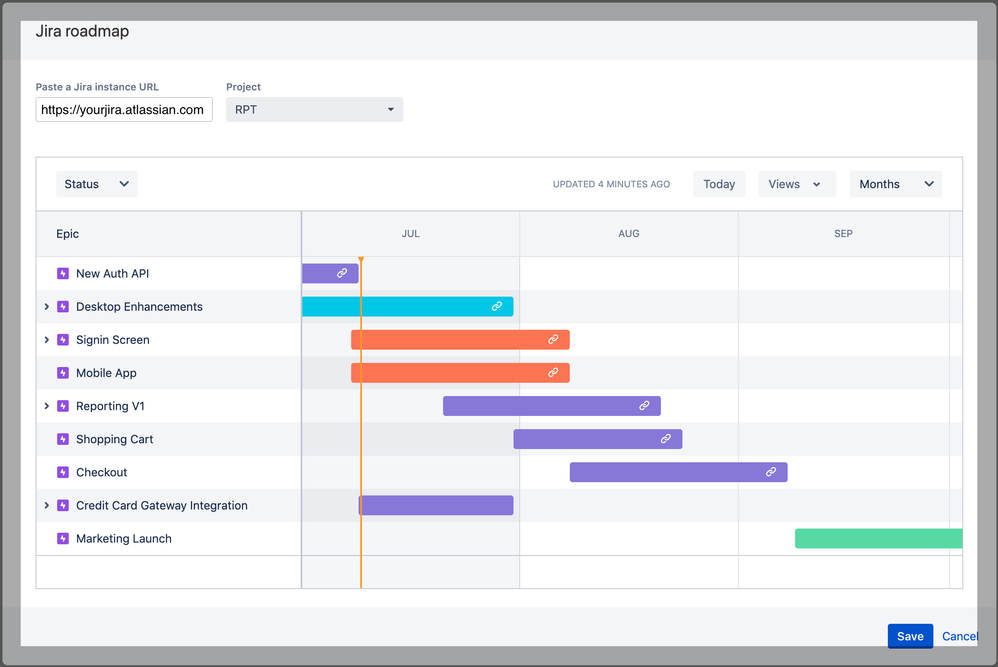
Task: Select the Shopping Cart timeline bar
Action: [x=598, y=439]
